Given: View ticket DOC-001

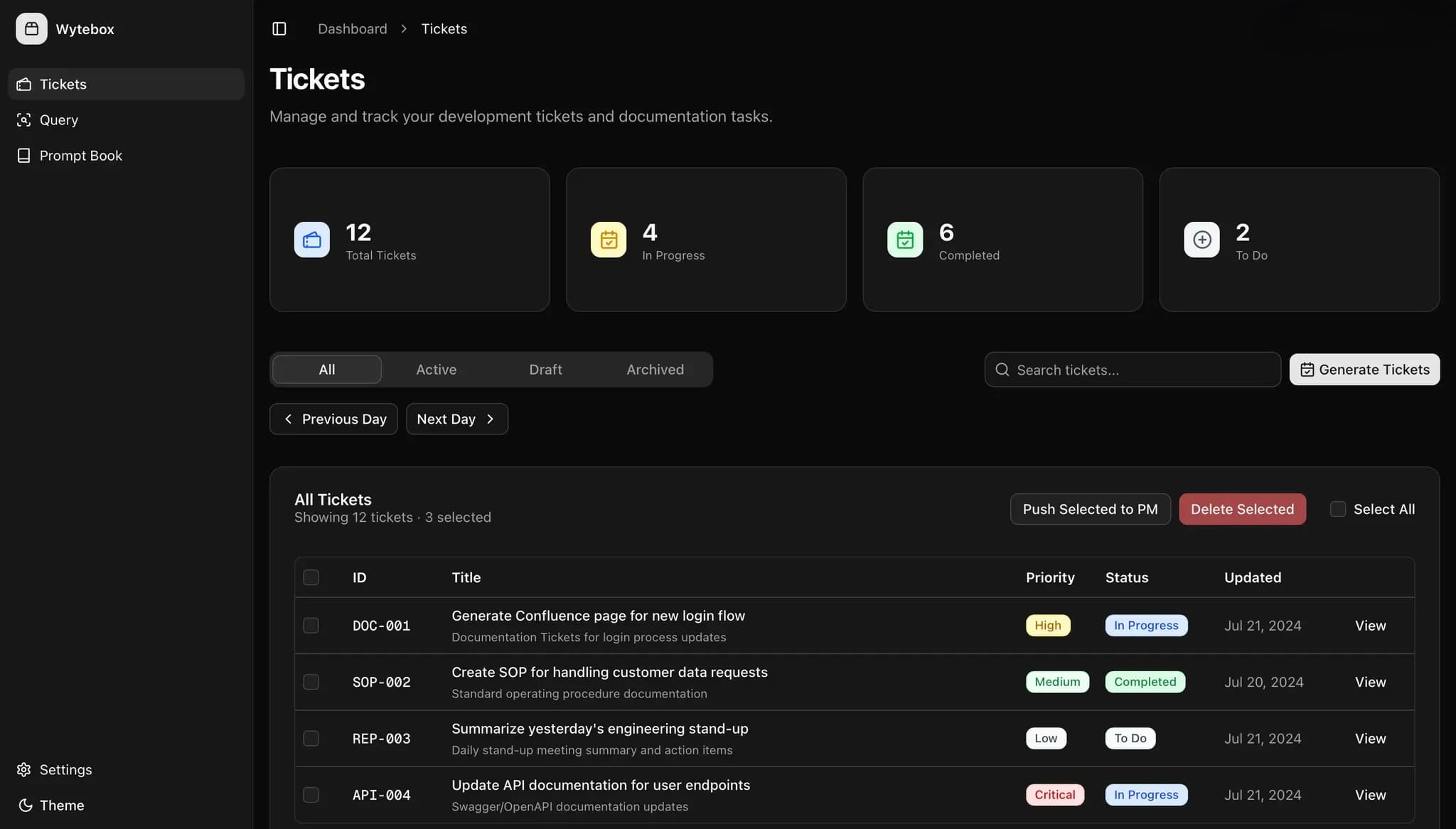Looking at the screenshot, I should tap(1370, 626).
